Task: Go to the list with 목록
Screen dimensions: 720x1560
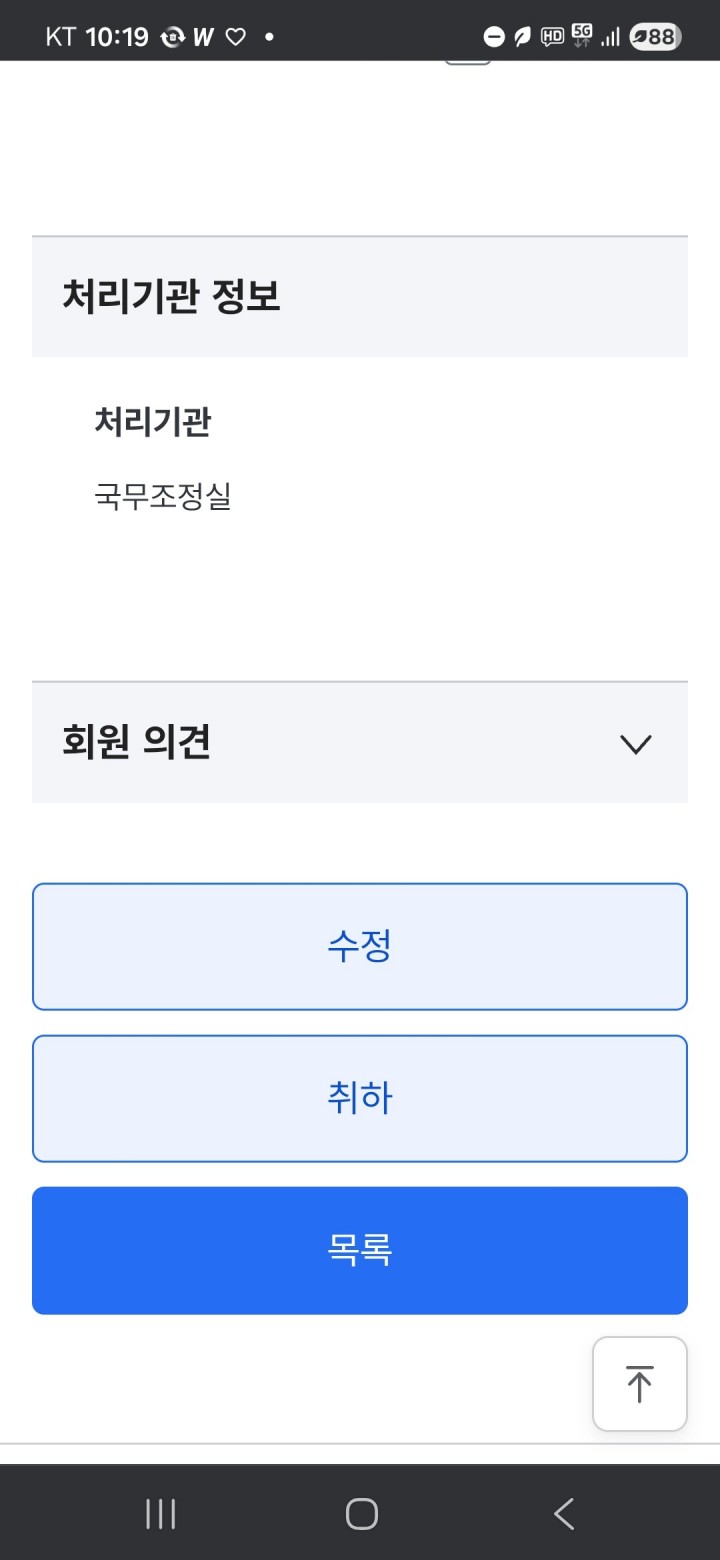Action: point(360,1250)
